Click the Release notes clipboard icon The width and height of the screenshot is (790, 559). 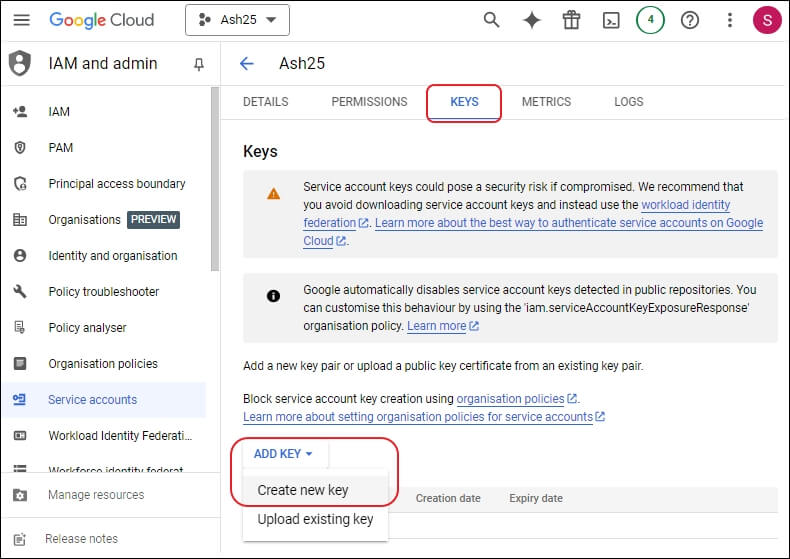tap(20, 539)
